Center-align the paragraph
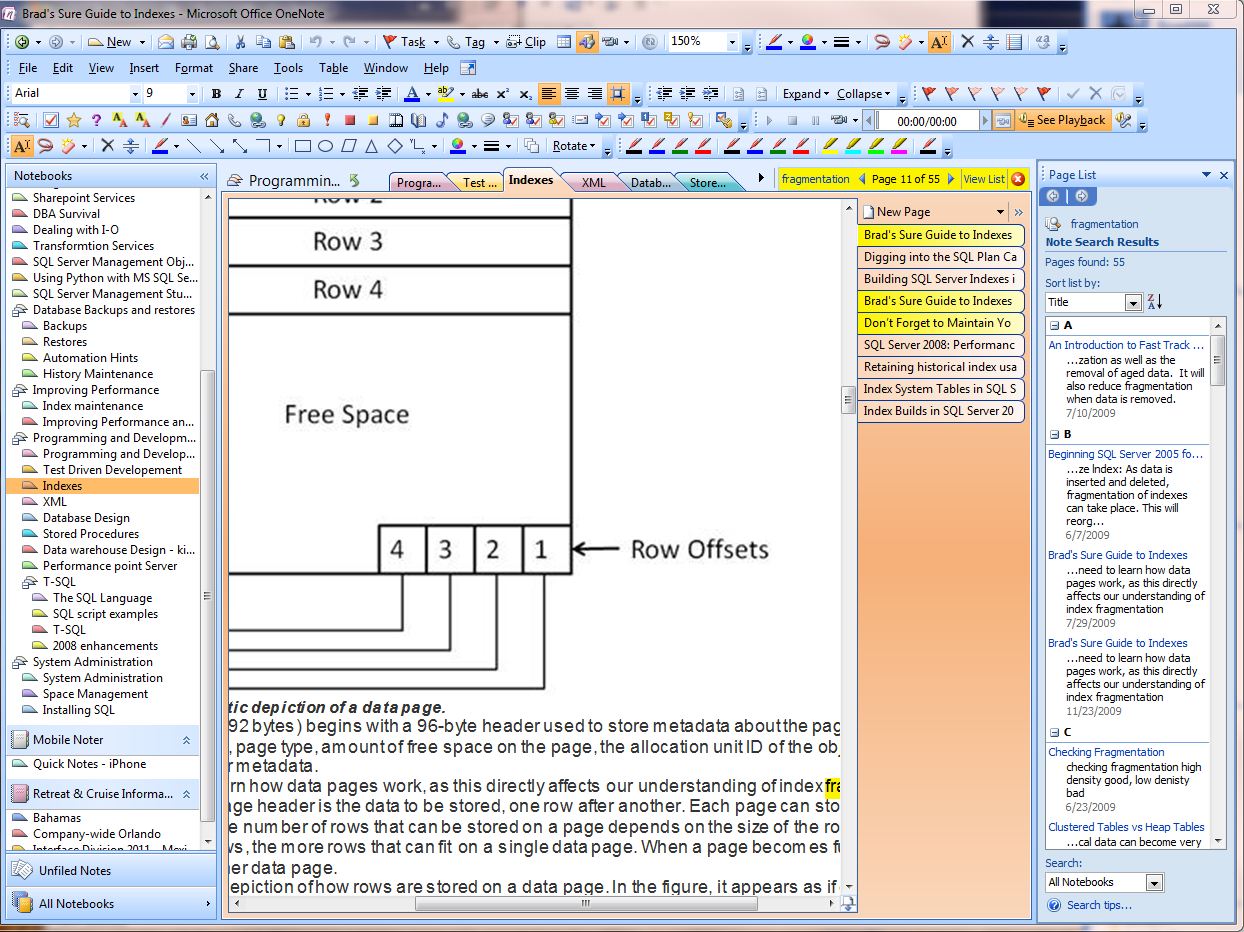Image resolution: width=1244 pixels, height=932 pixels. point(572,94)
